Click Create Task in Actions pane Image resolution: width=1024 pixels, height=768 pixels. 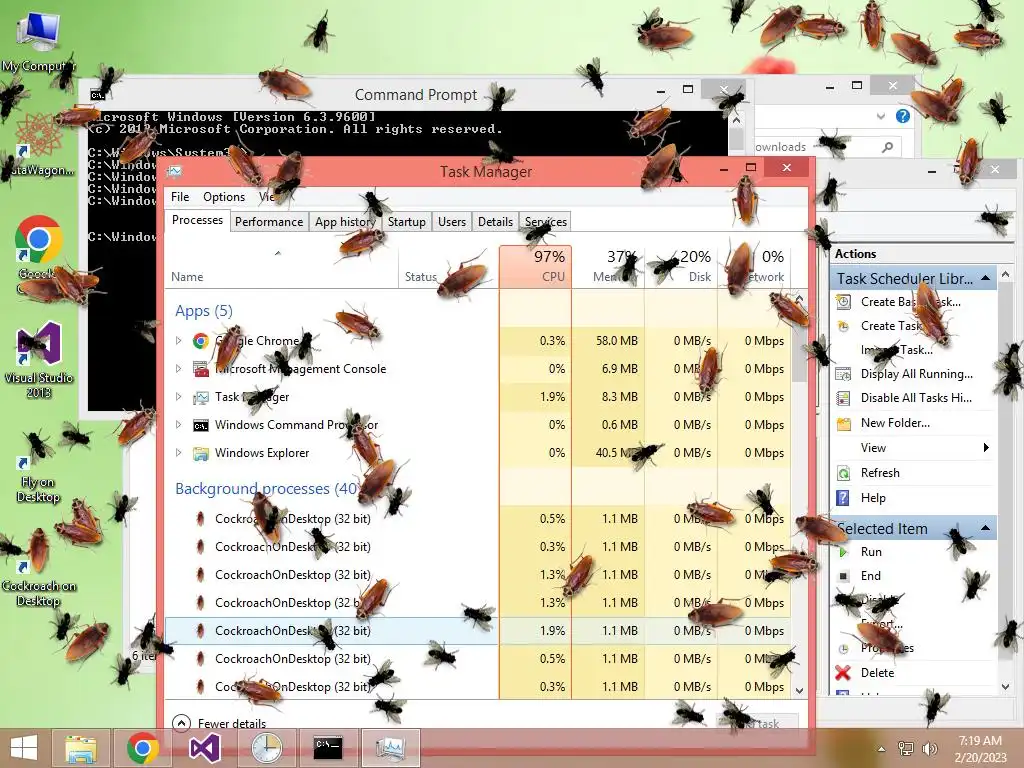(x=891, y=326)
